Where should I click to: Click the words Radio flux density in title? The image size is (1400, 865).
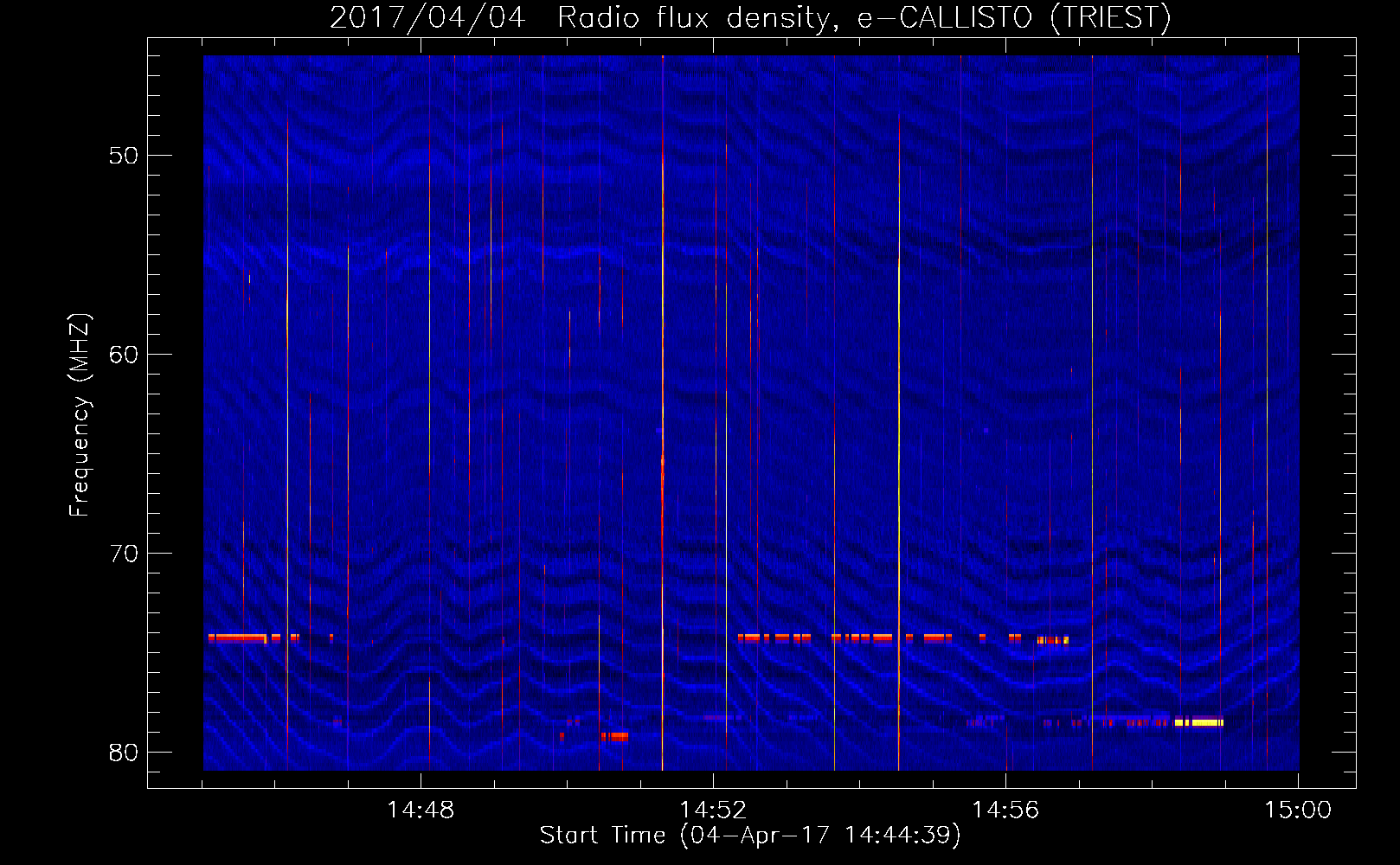pos(693,17)
